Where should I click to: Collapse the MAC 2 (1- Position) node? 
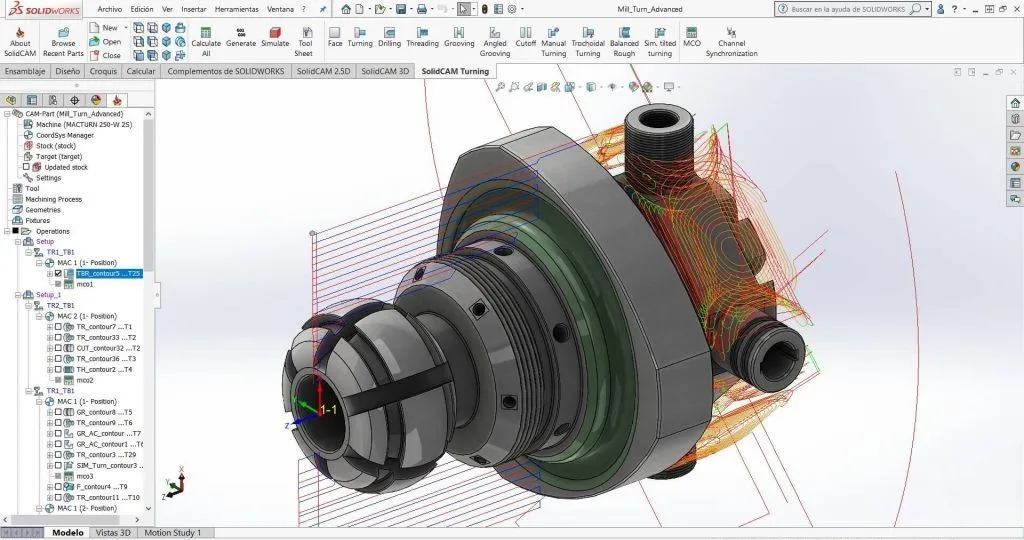[39, 316]
